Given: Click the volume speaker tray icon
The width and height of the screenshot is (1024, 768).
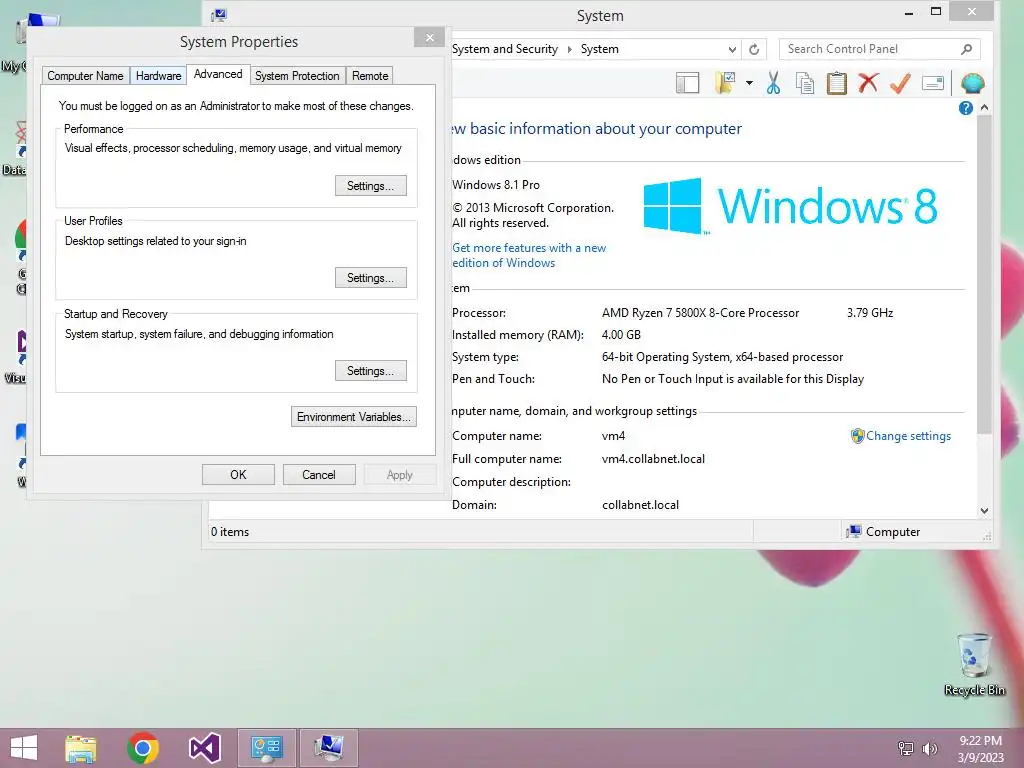Looking at the screenshot, I should click(929, 748).
